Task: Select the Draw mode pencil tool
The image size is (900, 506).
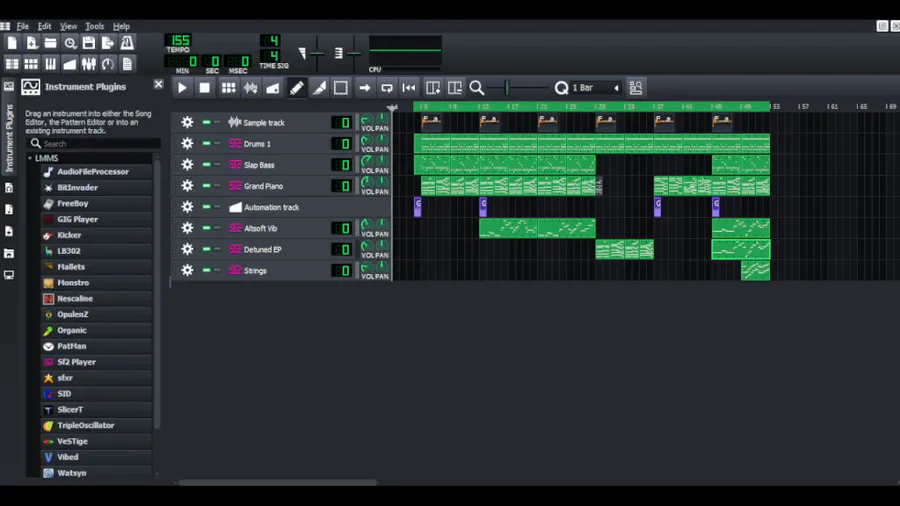Action: 296,88
